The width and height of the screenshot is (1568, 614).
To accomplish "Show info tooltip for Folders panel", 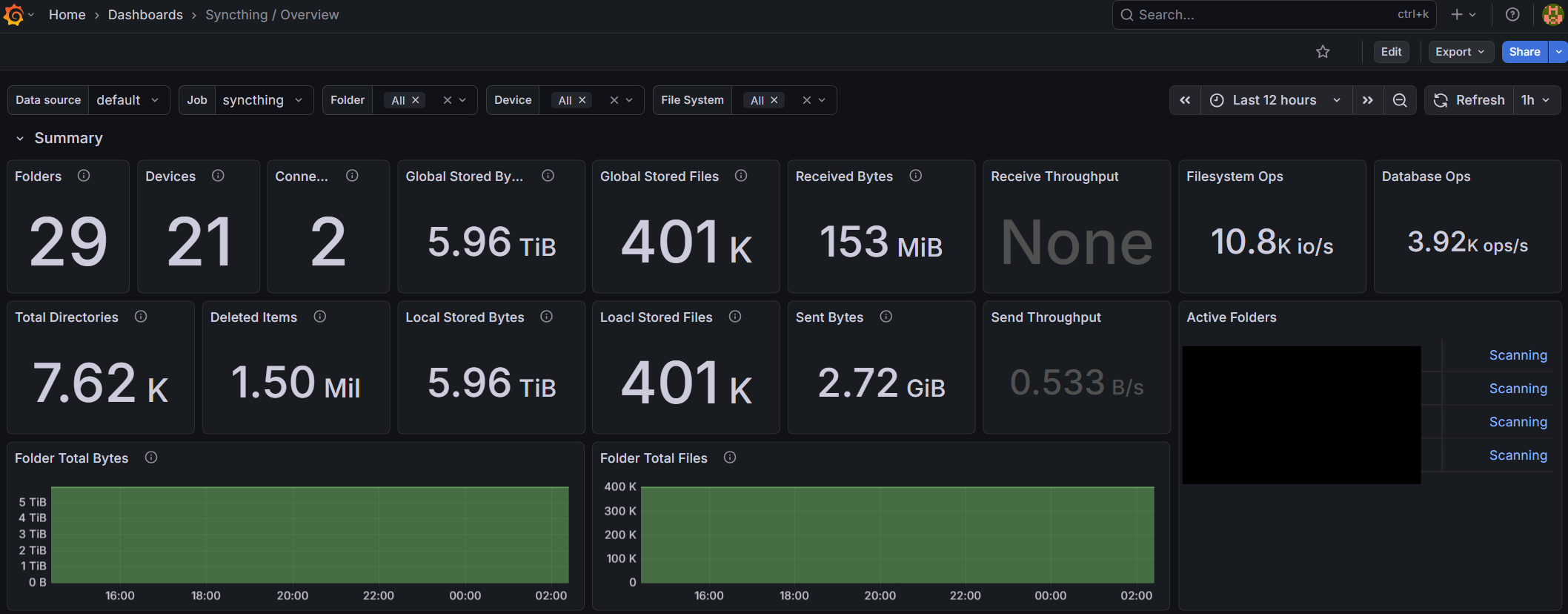I will 84,176.
